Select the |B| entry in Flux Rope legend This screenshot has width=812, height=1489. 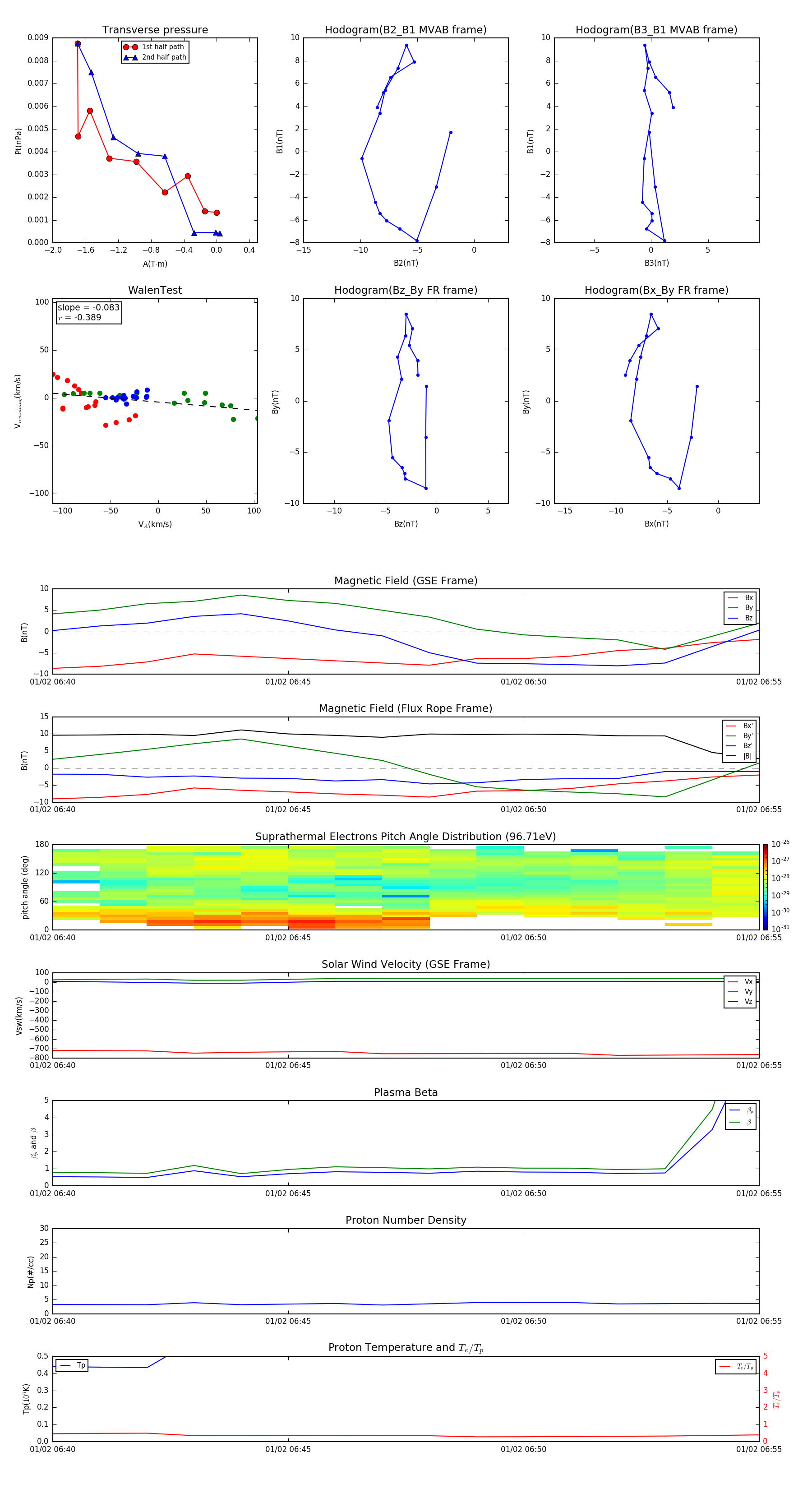[x=740, y=757]
